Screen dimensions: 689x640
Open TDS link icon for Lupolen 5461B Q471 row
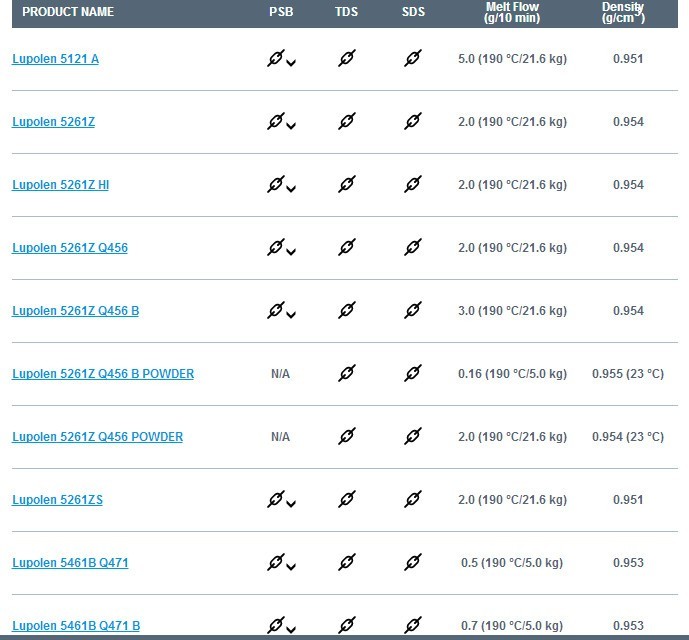pos(347,562)
